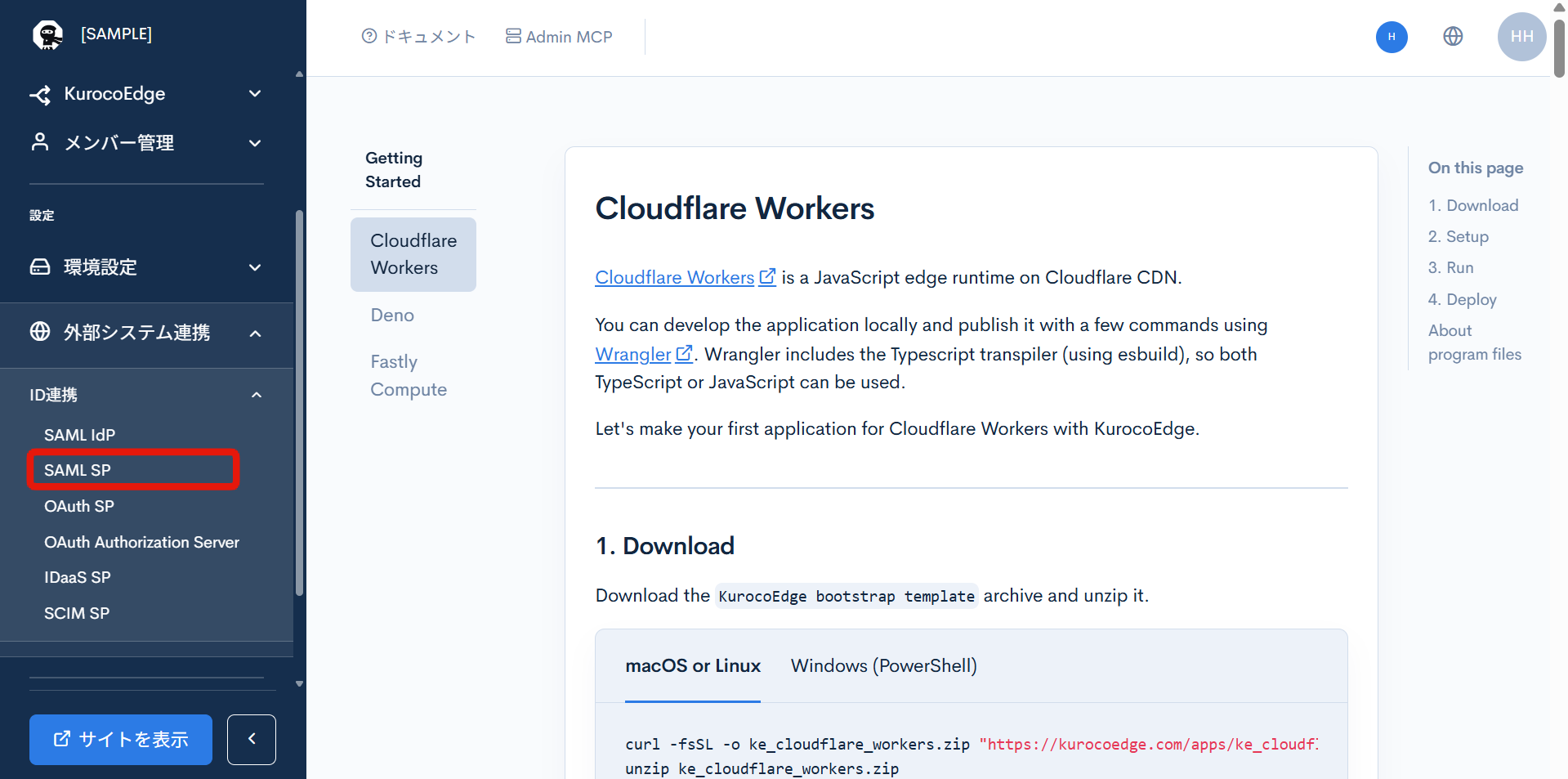Open IDaaS SP in the sidebar

pyautogui.click(x=77, y=577)
